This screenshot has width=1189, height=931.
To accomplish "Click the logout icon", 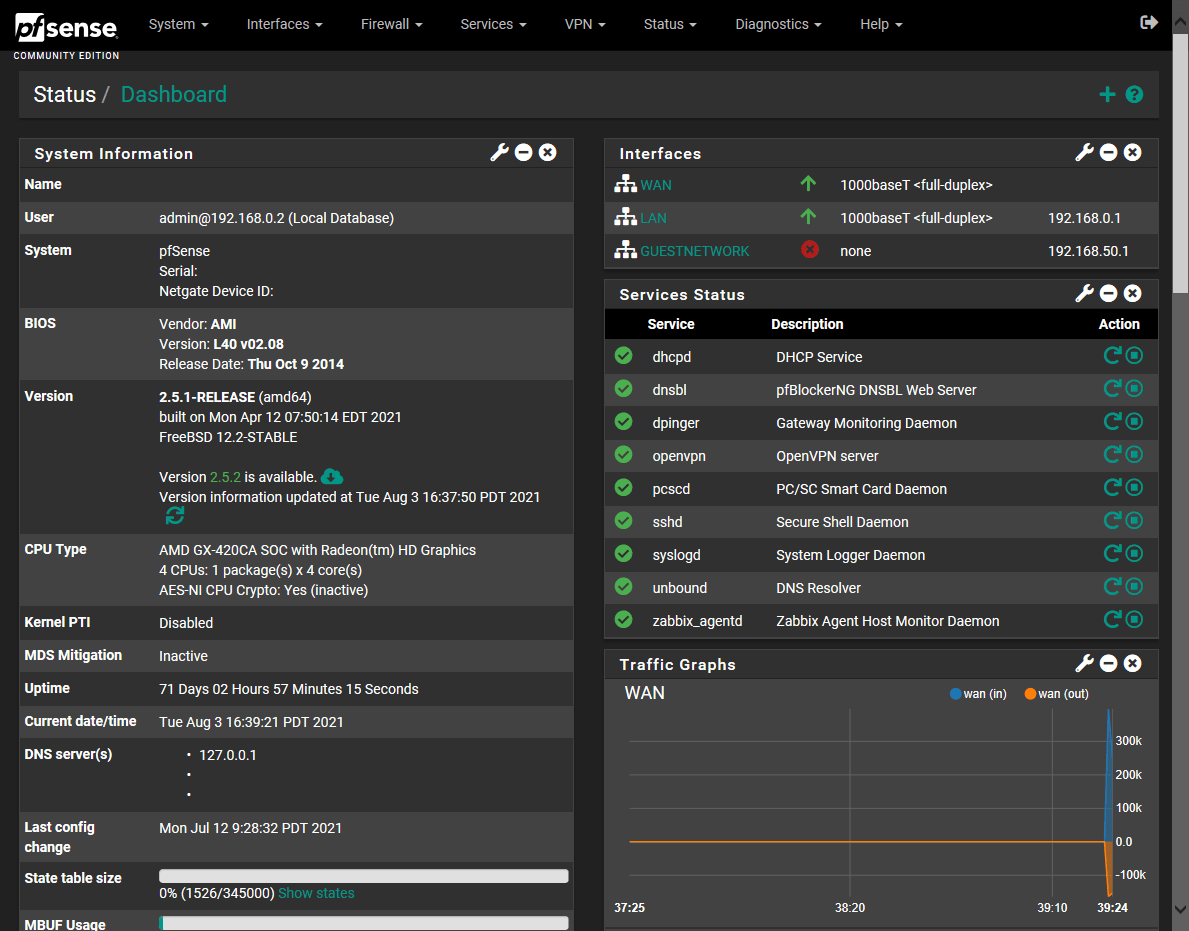I will click(x=1148, y=20).
